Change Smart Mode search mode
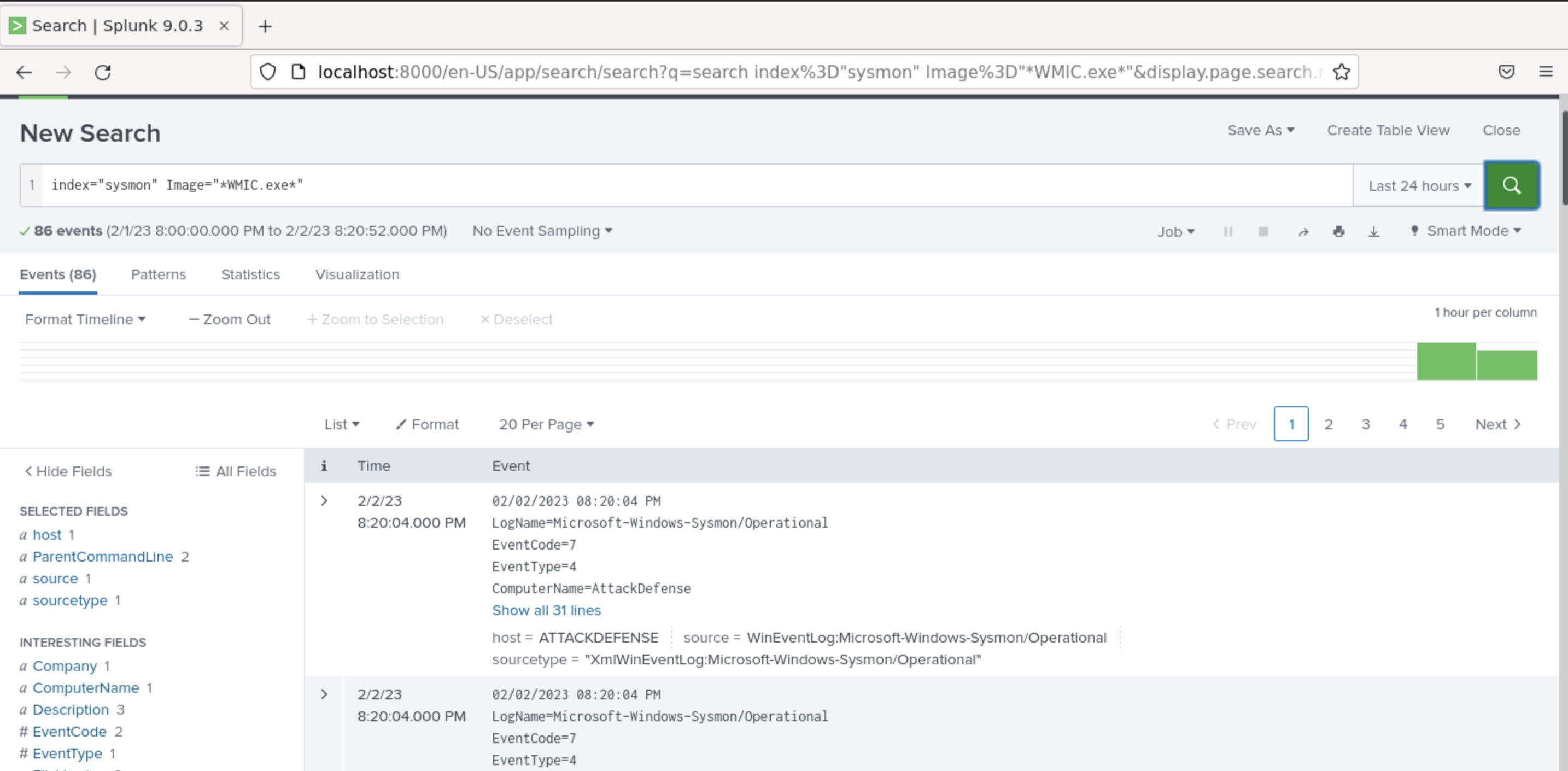This screenshot has width=1568, height=771. [x=1466, y=231]
